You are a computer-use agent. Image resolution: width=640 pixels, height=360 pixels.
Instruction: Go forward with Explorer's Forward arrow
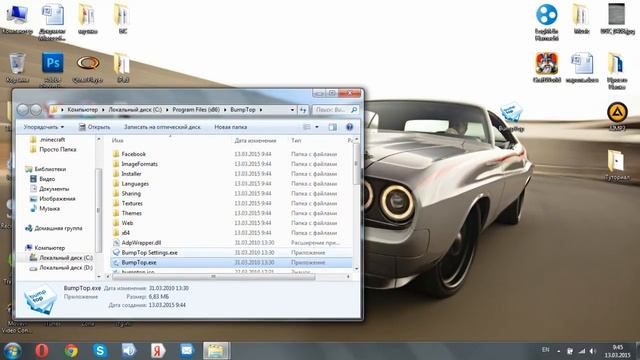pos(36,109)
